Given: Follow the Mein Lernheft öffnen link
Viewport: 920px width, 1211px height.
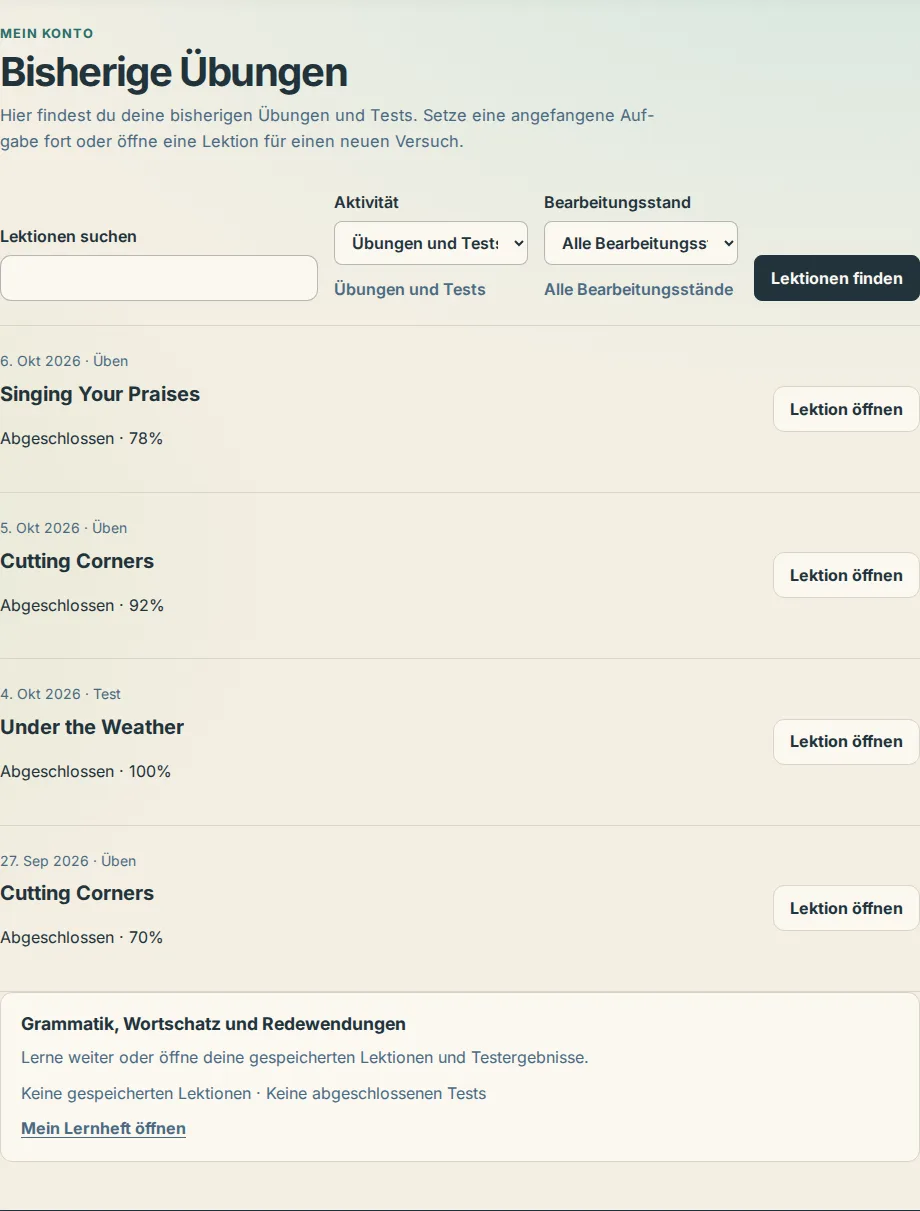Looking at the screenshot, I should click(x=104, y=1128).
